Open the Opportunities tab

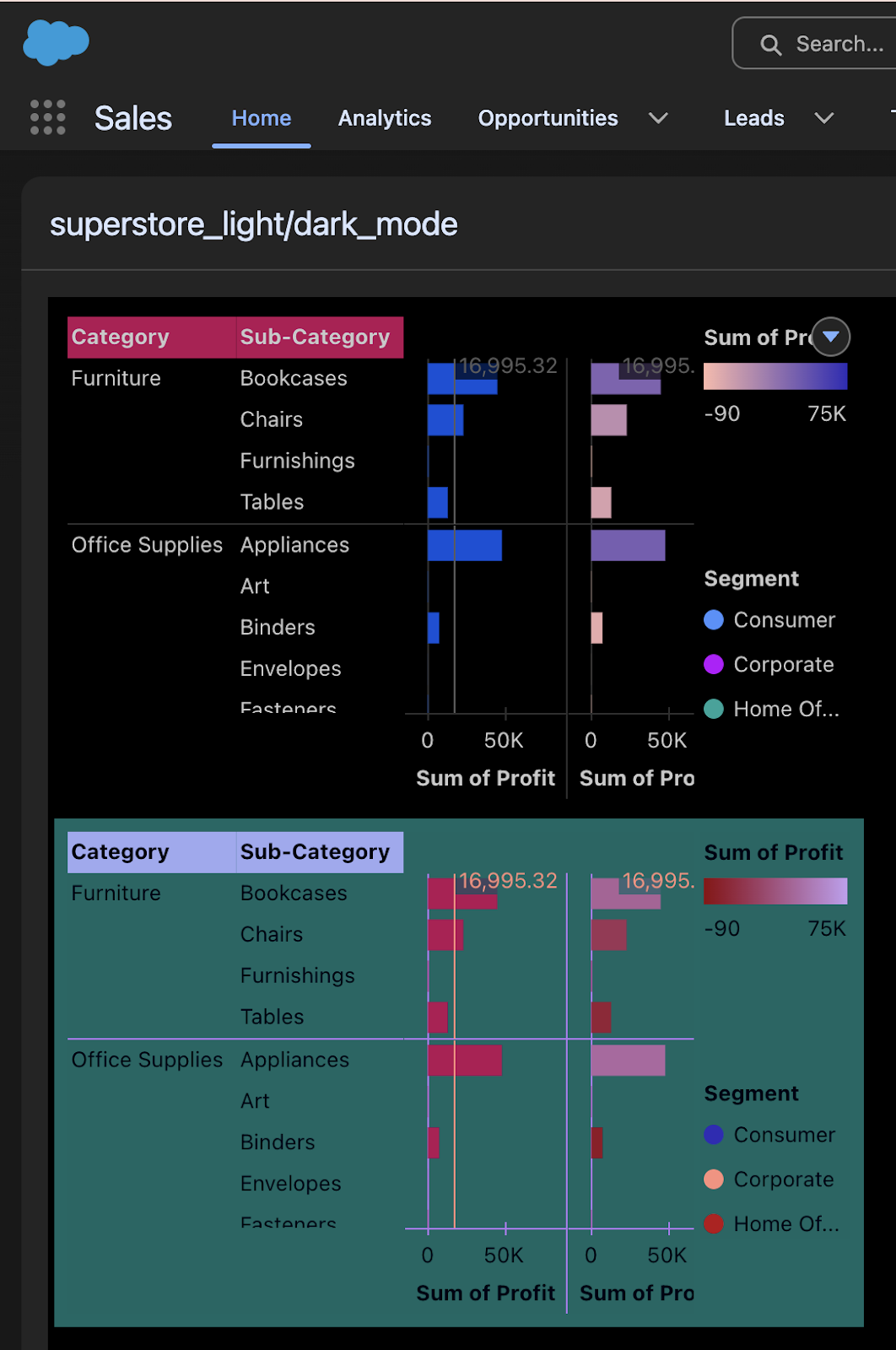548,118
